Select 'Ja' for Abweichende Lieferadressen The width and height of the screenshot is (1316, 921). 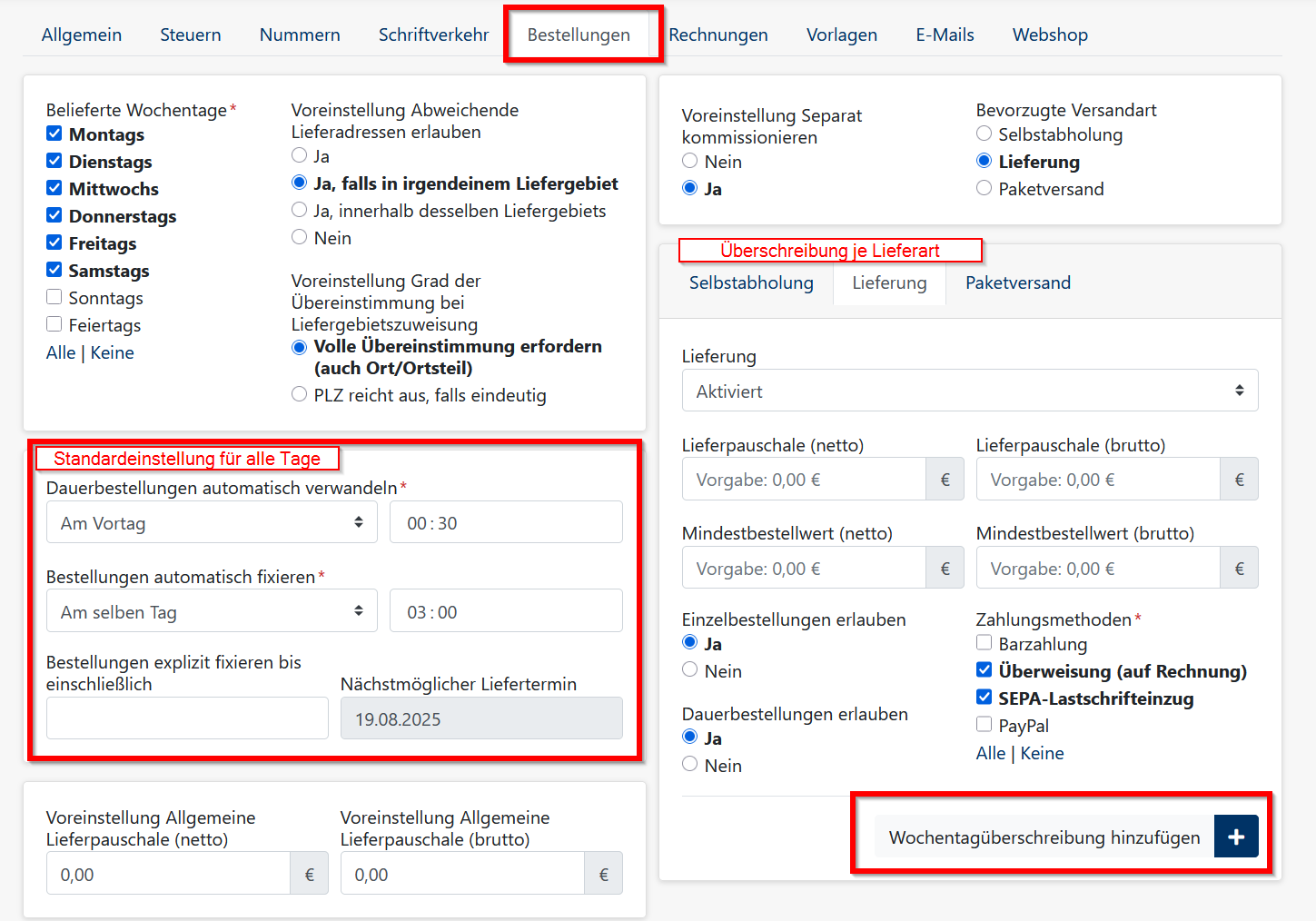(x=299, y=155)
